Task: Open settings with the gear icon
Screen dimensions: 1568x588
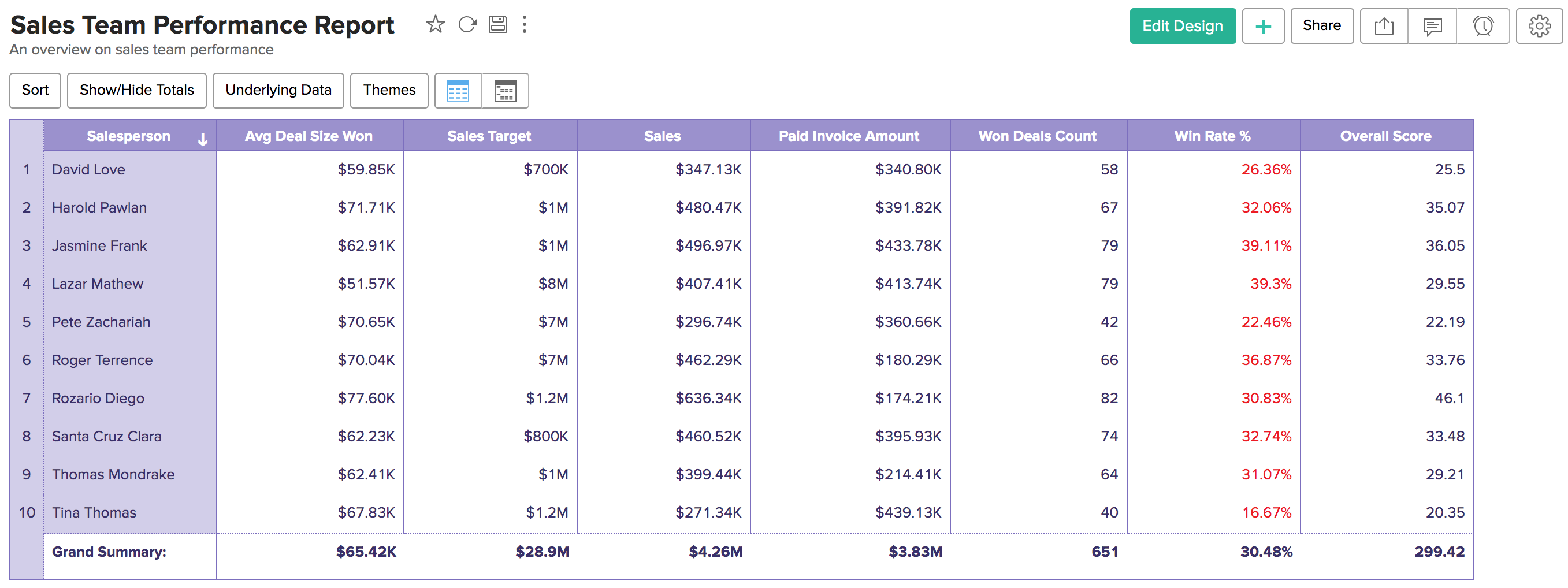Action: click(1539, 26)
